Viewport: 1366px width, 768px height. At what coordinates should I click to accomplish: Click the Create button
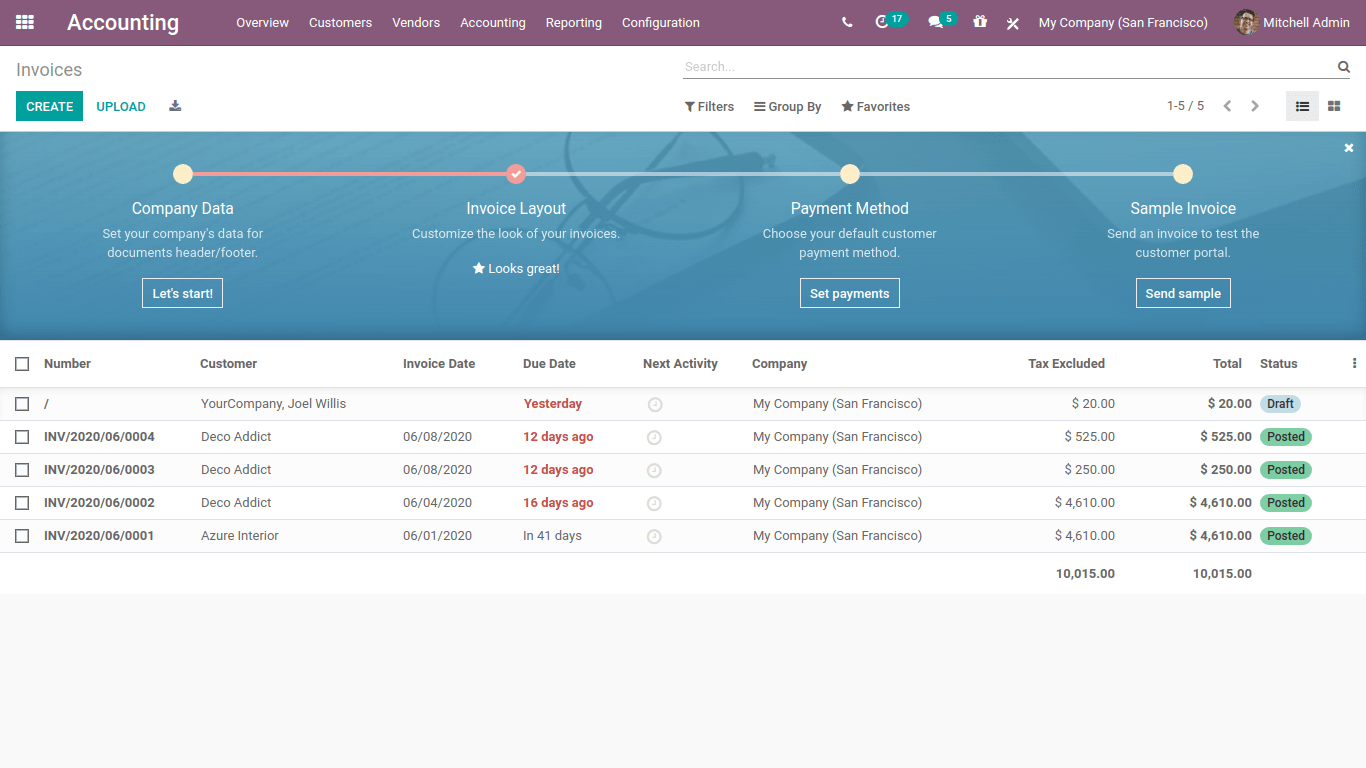[49, 106]
